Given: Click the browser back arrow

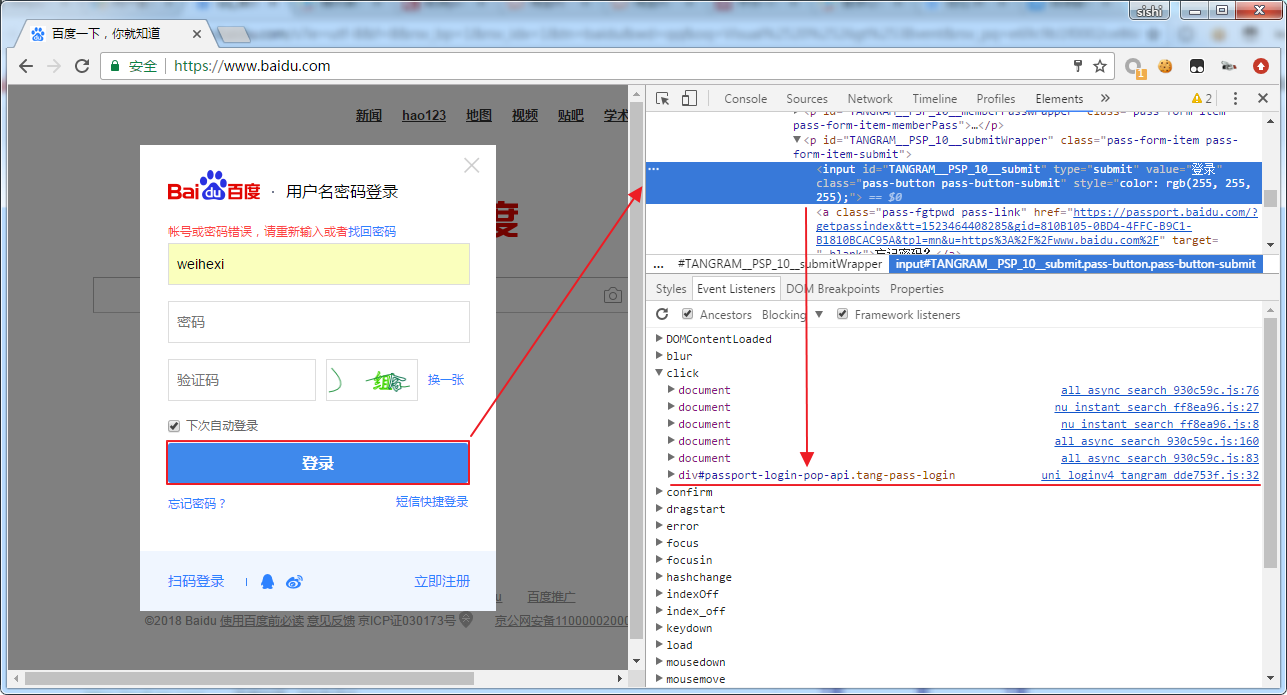Looking at the screenshot, I should [x=26, y=66].
